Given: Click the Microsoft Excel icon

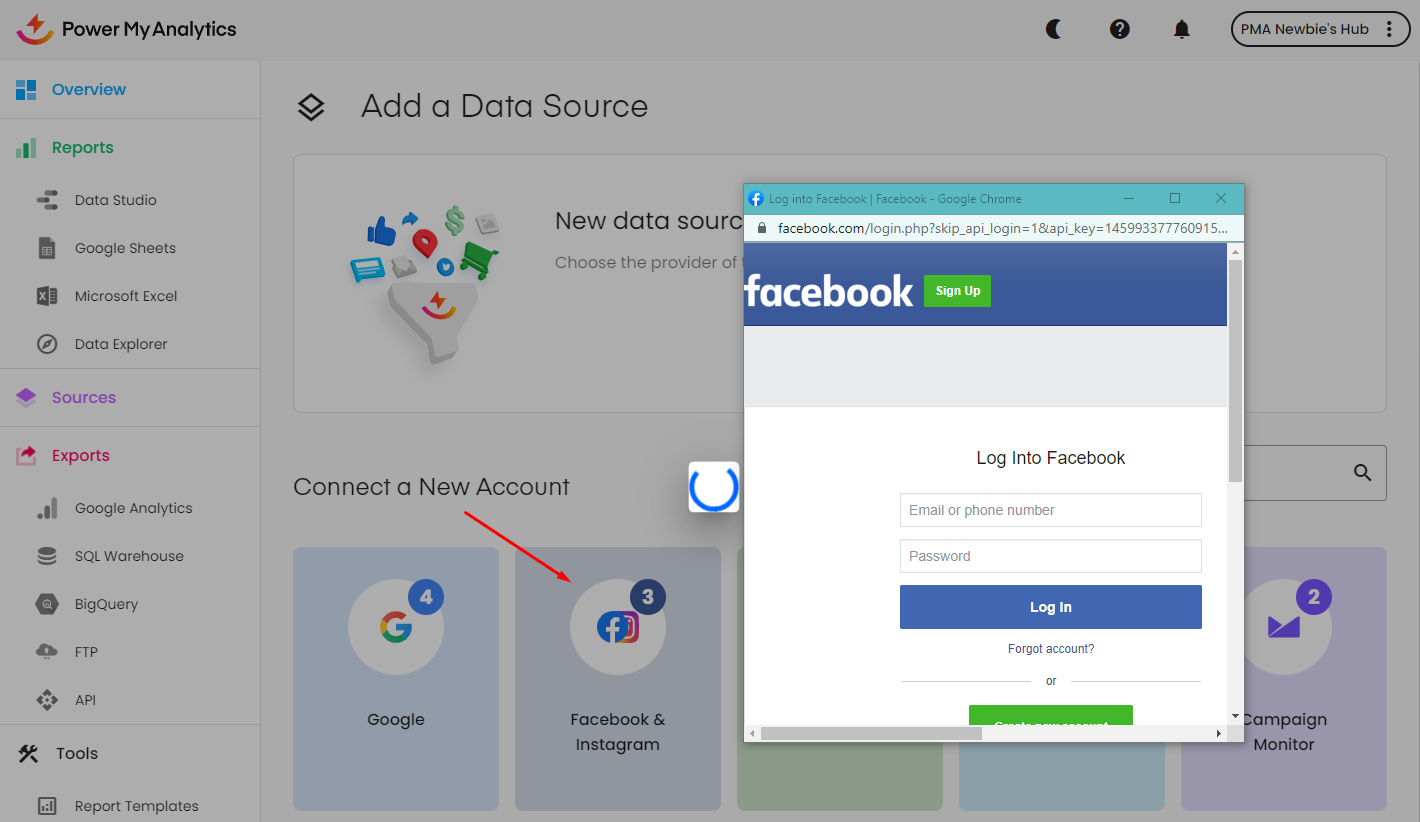Looking at the screenshot, I should pos(47,295).
